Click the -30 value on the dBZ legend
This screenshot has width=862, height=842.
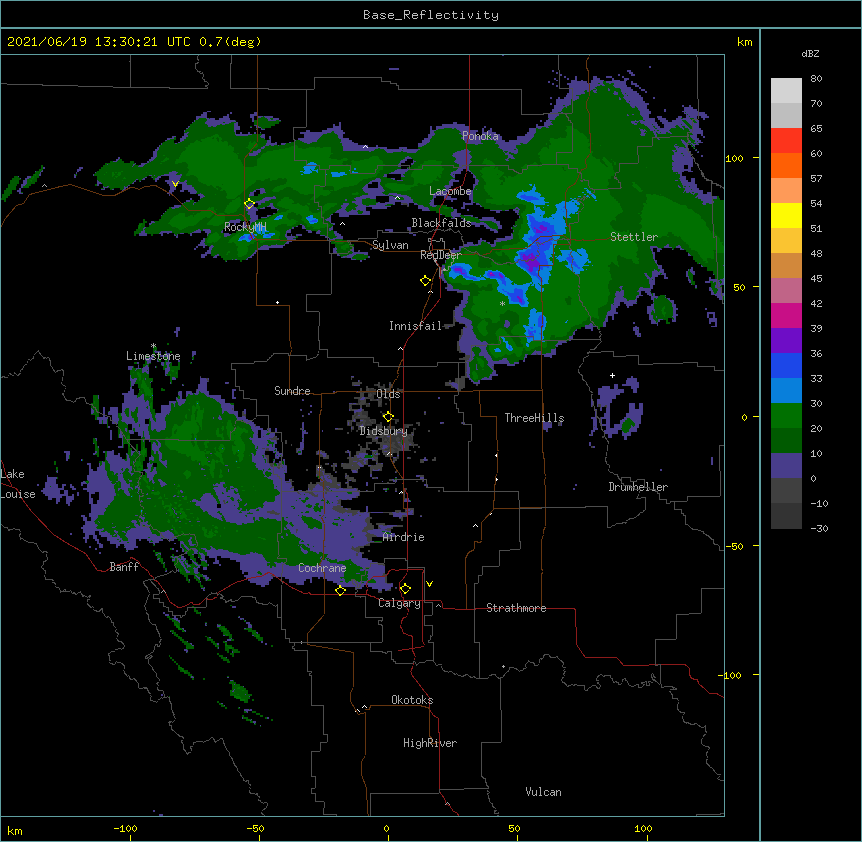tap(819, 528)
